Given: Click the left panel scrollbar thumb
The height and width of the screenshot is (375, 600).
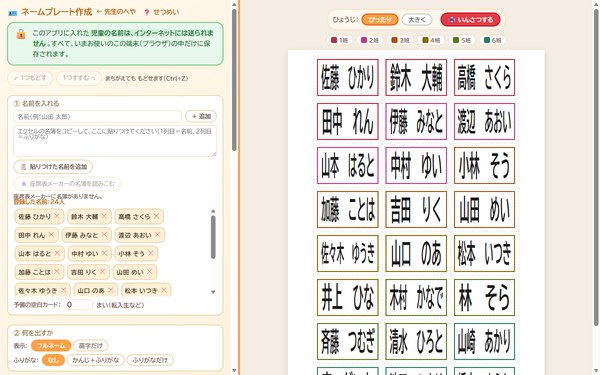Looking at the screenshot, I should tap(234, 80).
